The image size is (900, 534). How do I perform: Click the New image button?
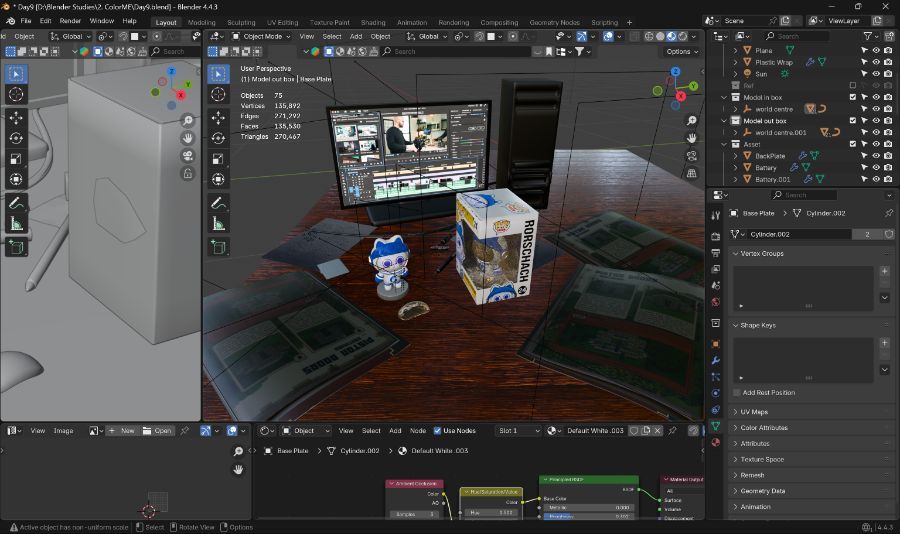tap(122, 431)
